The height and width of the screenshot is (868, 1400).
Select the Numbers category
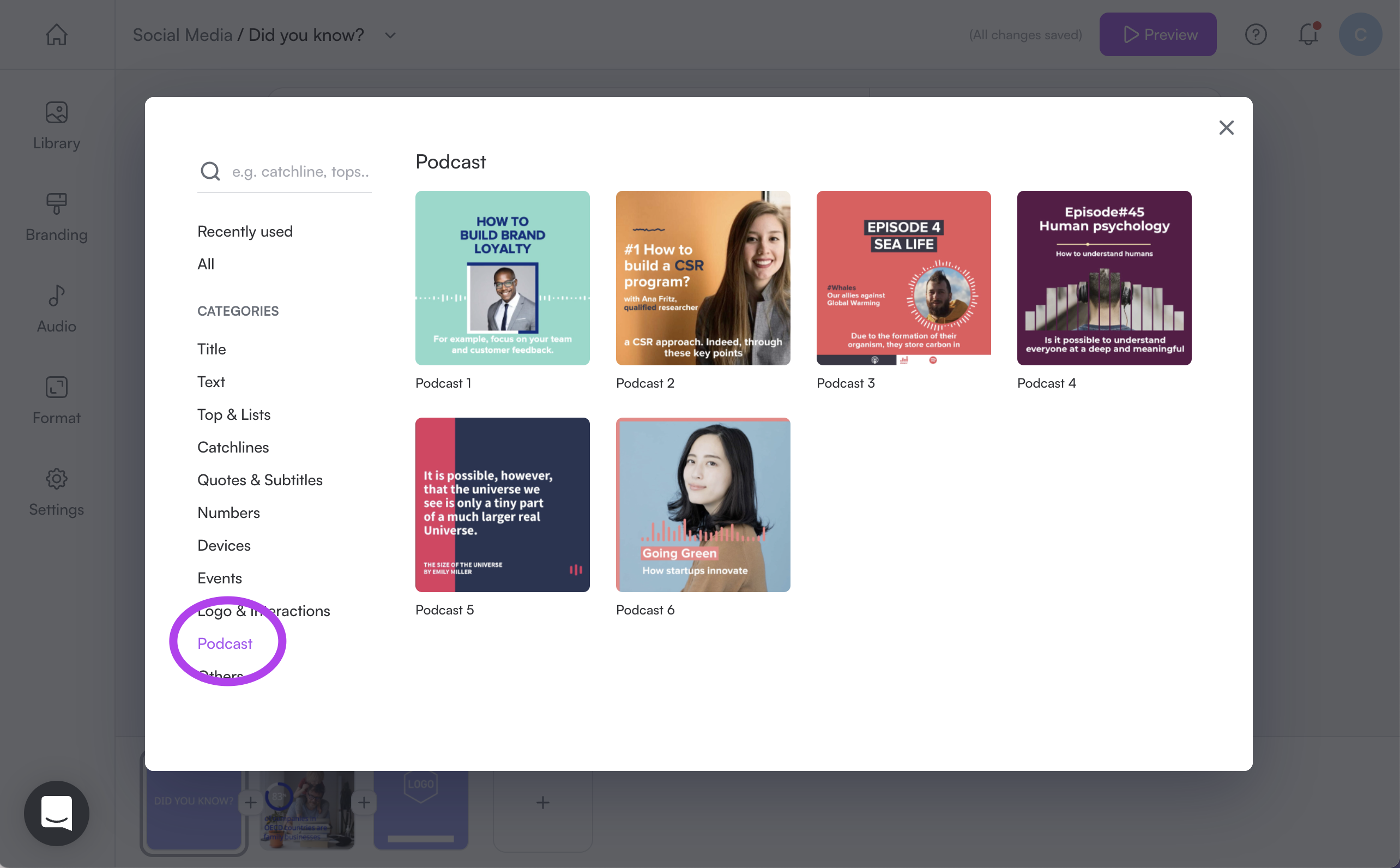point(228,513)
